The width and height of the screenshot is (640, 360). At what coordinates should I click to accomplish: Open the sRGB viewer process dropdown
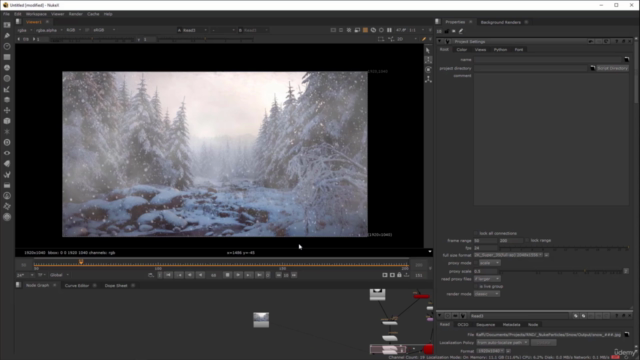[104, 30]
